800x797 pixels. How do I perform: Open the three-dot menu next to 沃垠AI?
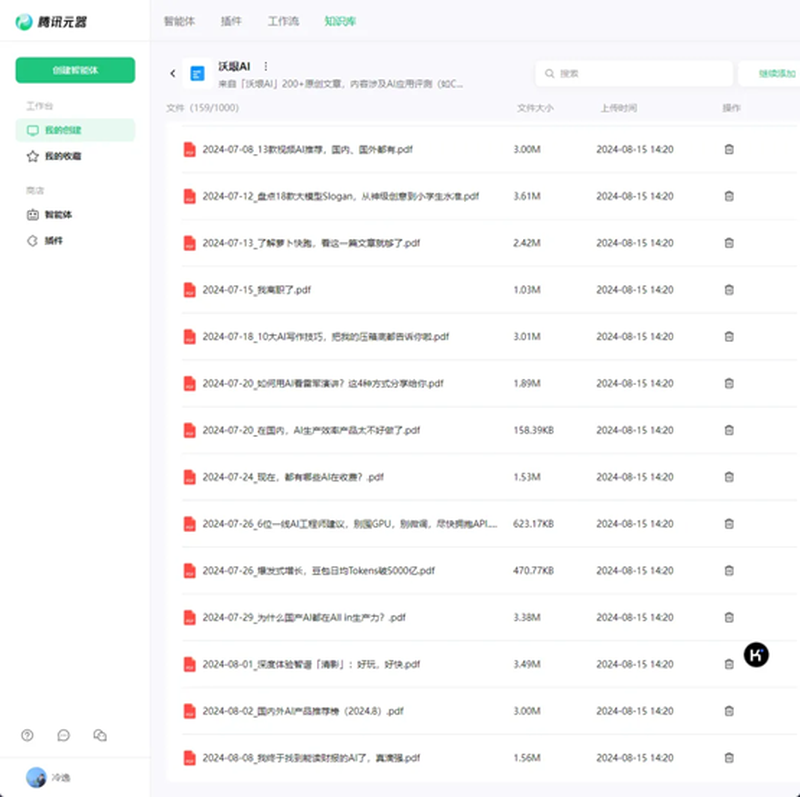[266, 66]
